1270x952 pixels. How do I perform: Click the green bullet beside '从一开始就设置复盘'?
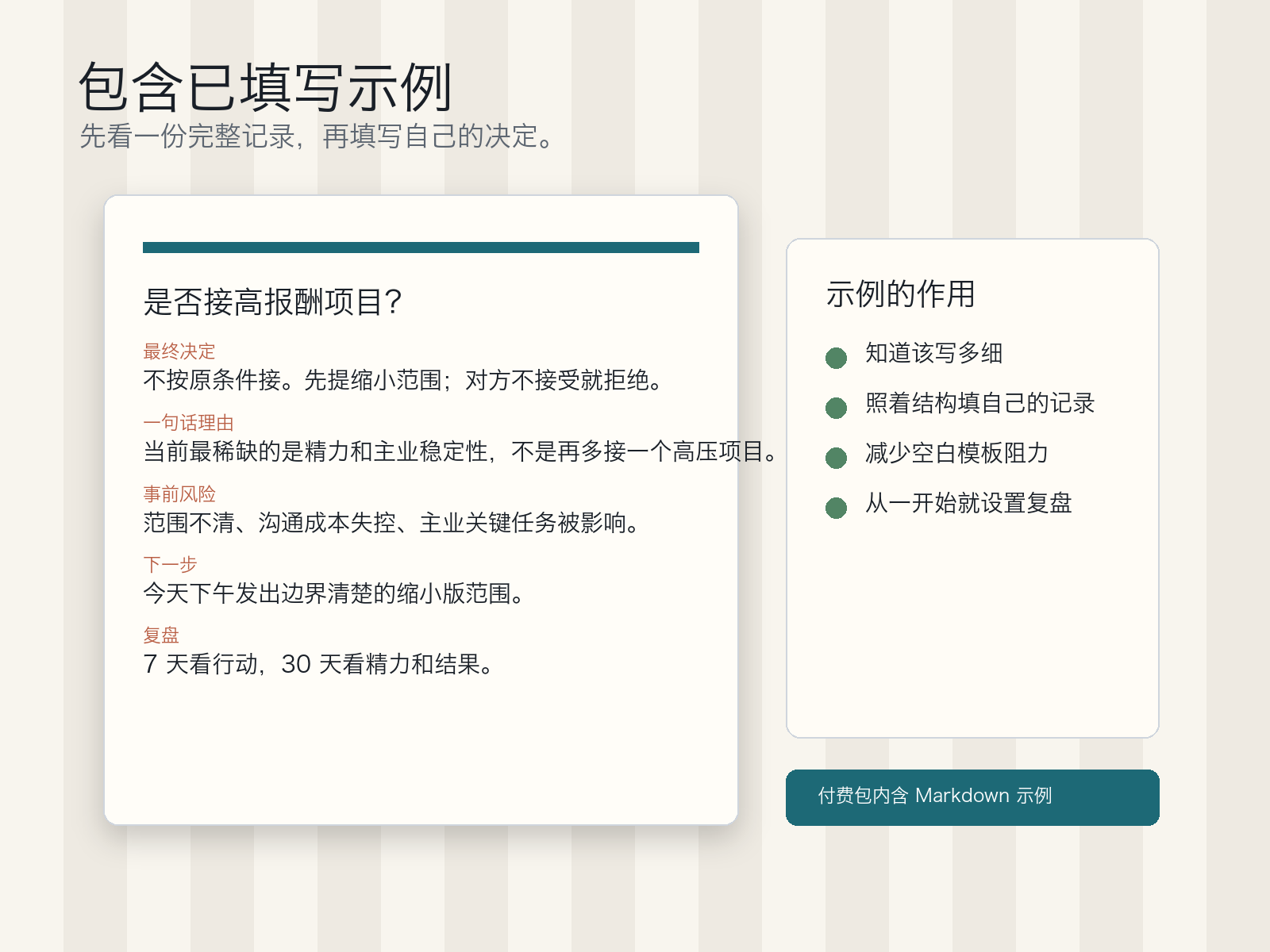click(x=836, y=508)
